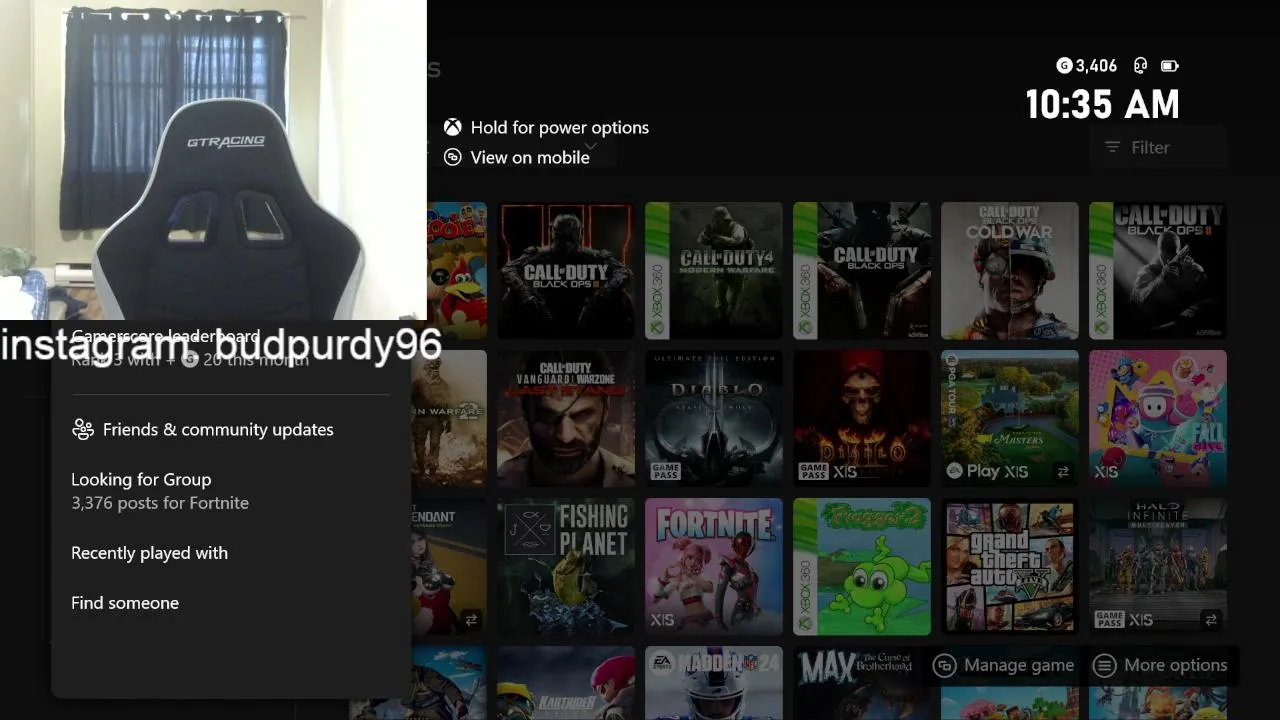Open More options

pyautogui.click(x=1160, y=665)
